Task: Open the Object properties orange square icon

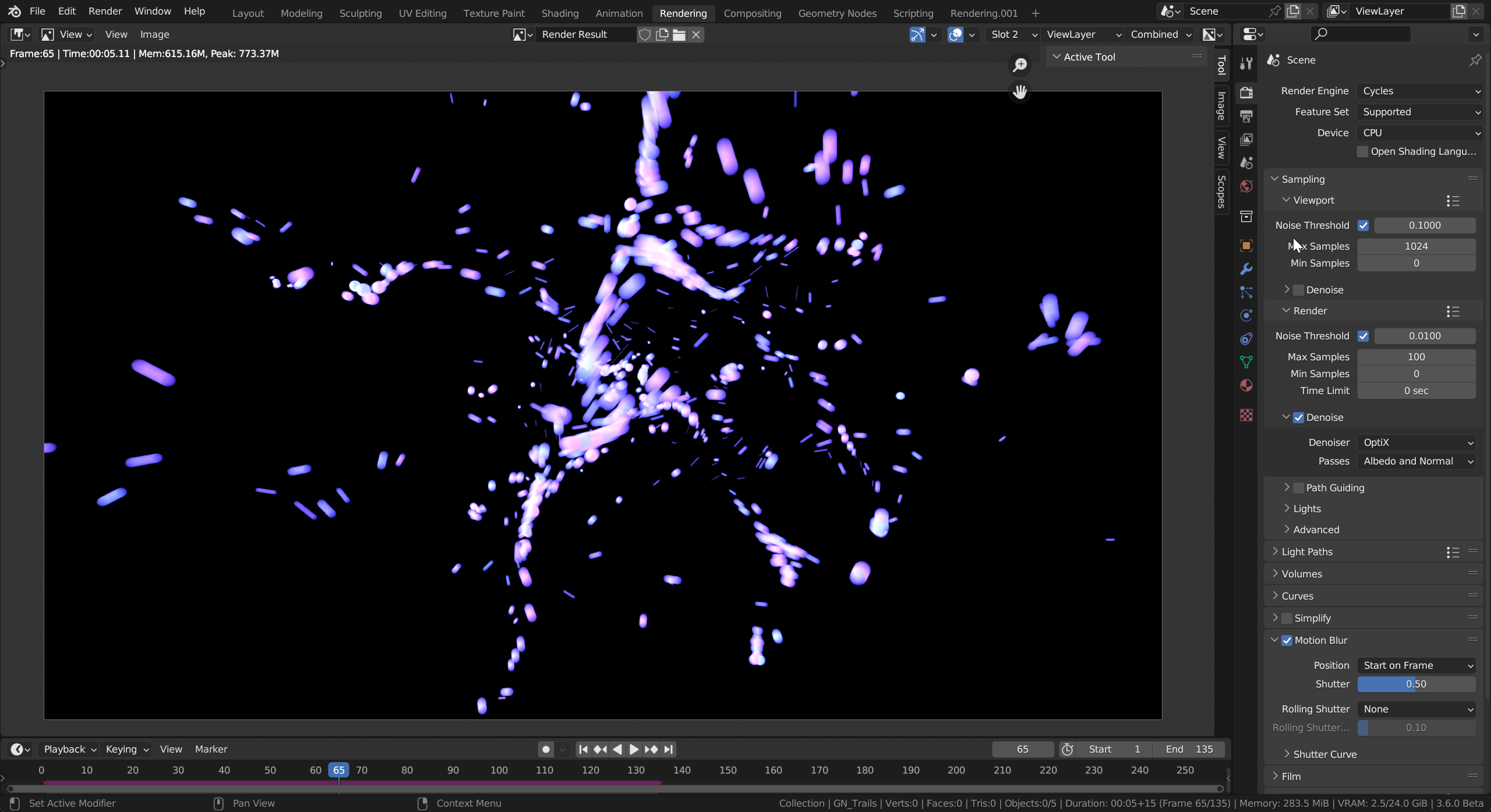Action: click(x=1246, y=246)
